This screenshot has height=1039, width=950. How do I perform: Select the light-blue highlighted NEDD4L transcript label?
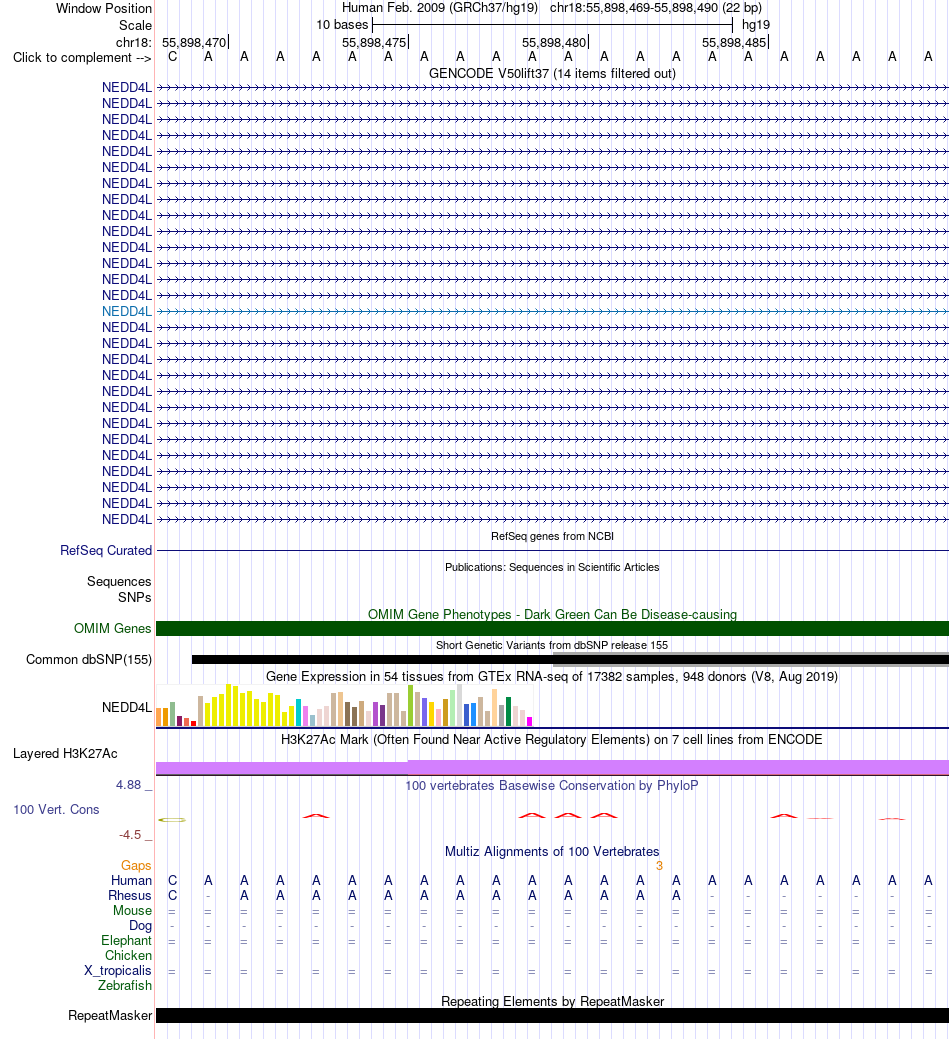click(127, 311)
